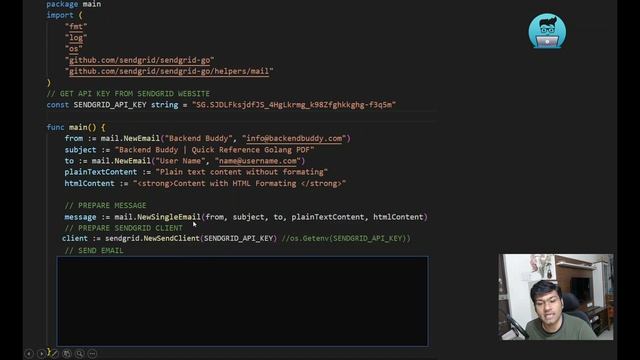The image size is (640, 360).
Task: Click the subject string Quick Reference Golang PDF
Action: click(x=214, y=150)
